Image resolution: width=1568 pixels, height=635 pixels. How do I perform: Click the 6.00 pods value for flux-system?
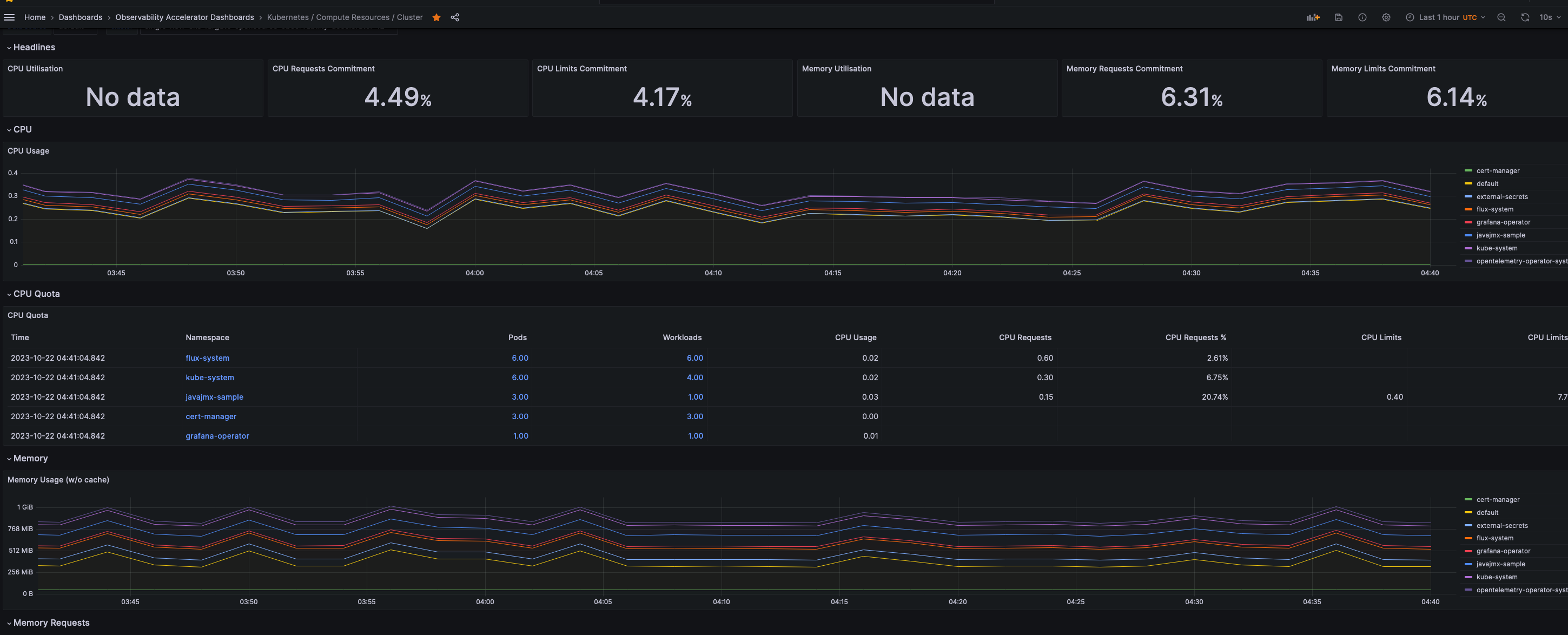(520, 358)
